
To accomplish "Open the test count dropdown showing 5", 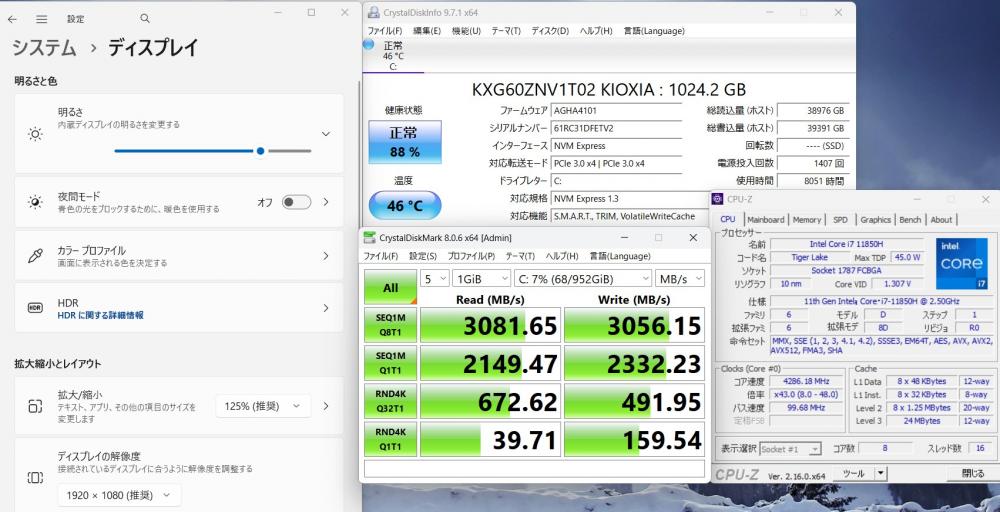I will [434, 279].
